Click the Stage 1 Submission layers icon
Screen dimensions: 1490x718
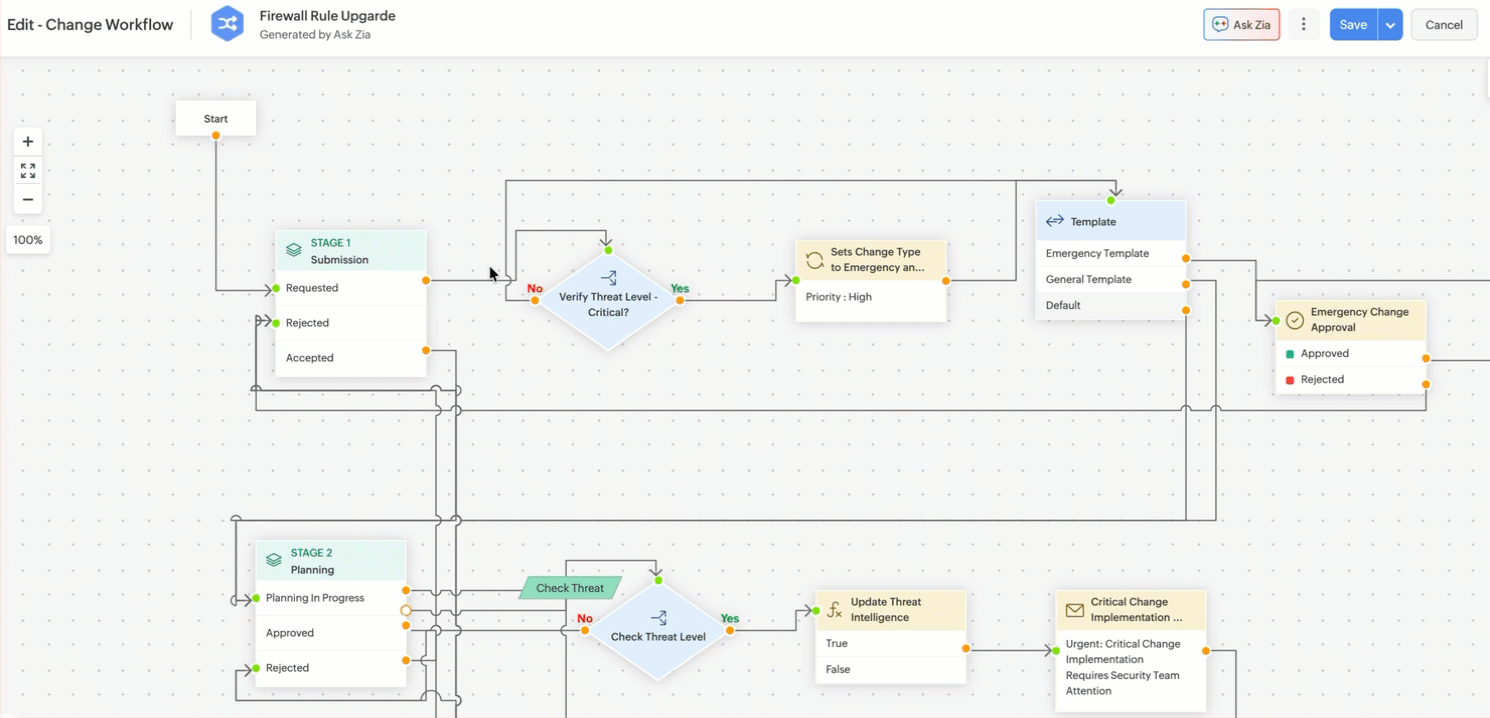(293, 250)
